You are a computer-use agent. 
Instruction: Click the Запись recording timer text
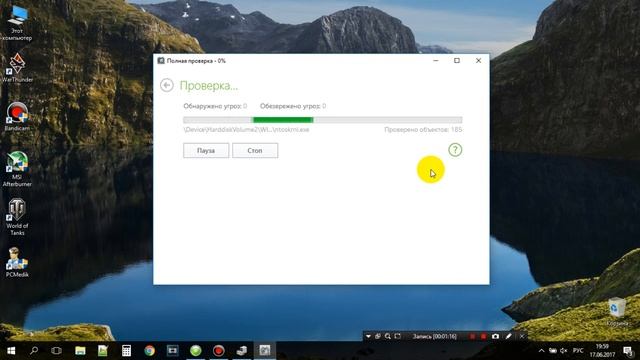click(434, 336)
